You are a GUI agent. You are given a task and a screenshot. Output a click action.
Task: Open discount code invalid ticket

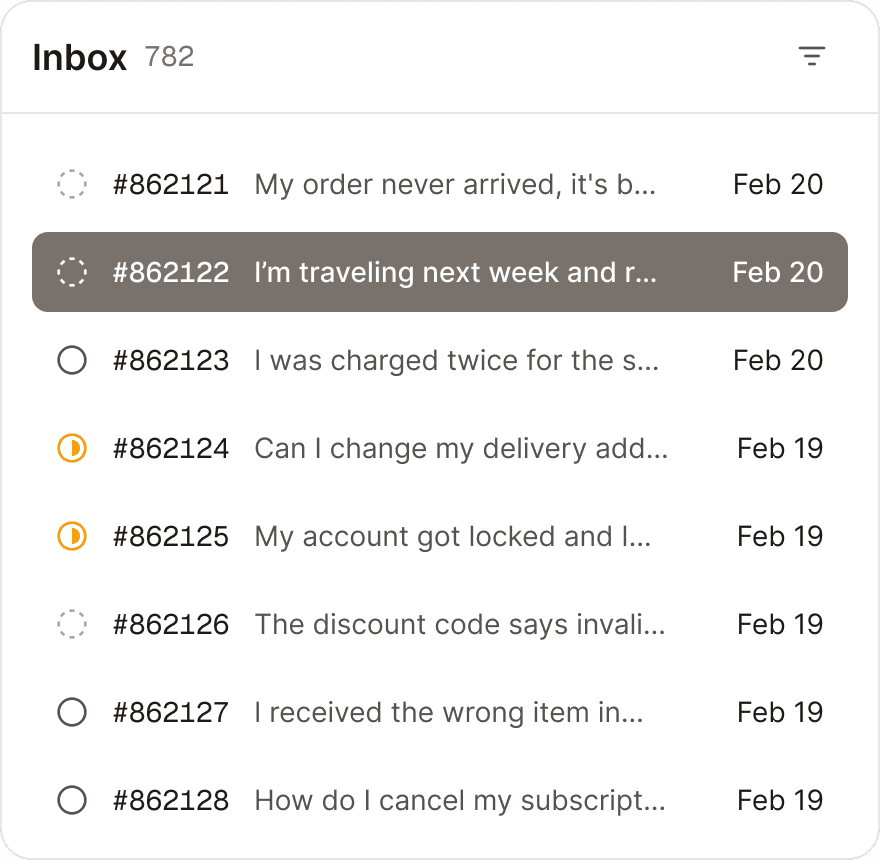[459, 624]
